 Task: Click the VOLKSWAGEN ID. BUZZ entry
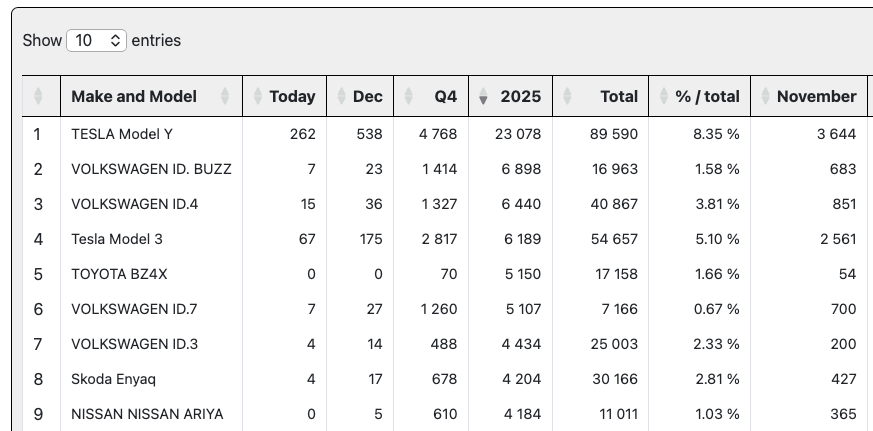coord(151,169)
